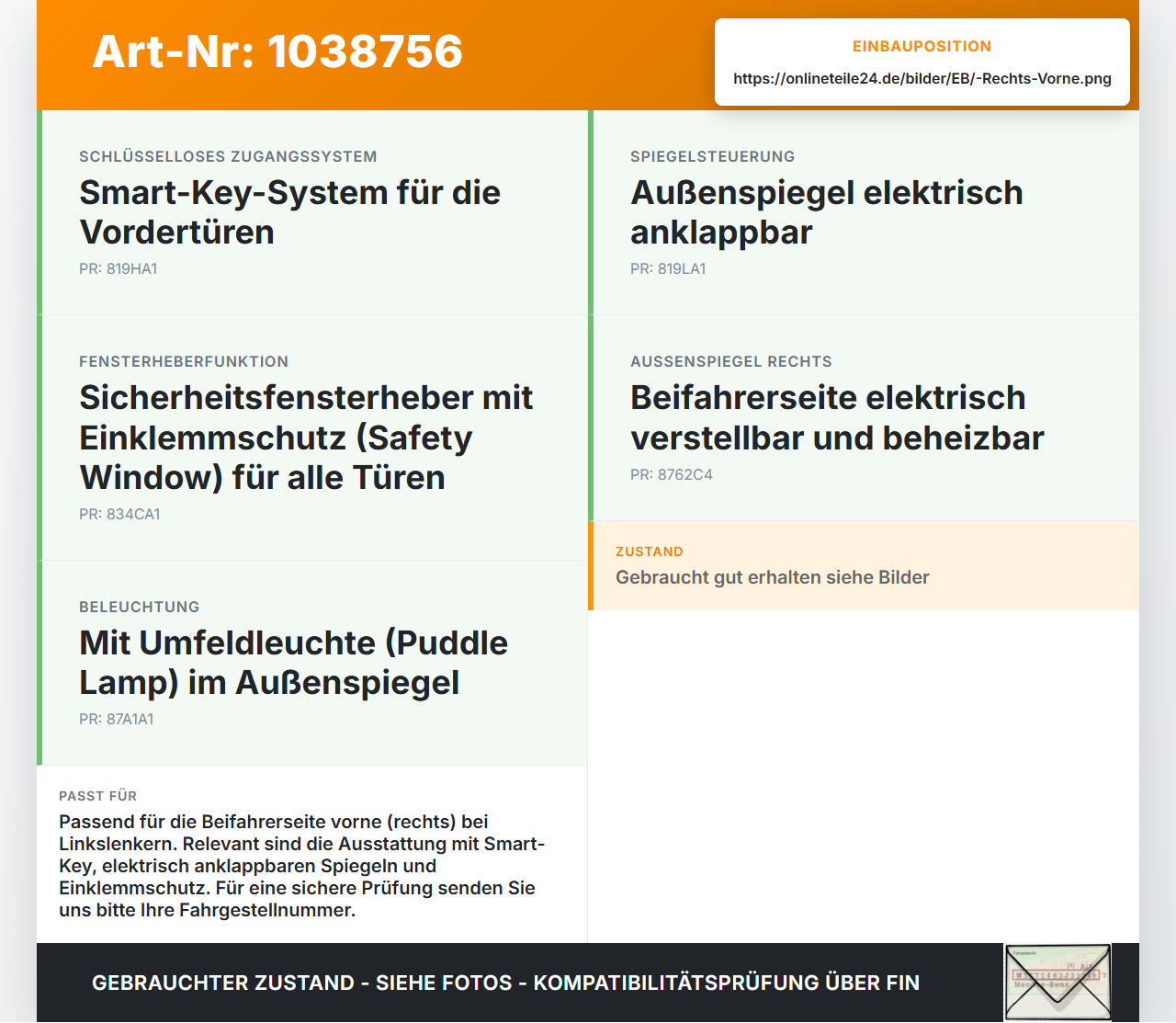
Task: Select Mit Umfeldleuchte (Puddle Lamp) title
Action: coord(293,663)
